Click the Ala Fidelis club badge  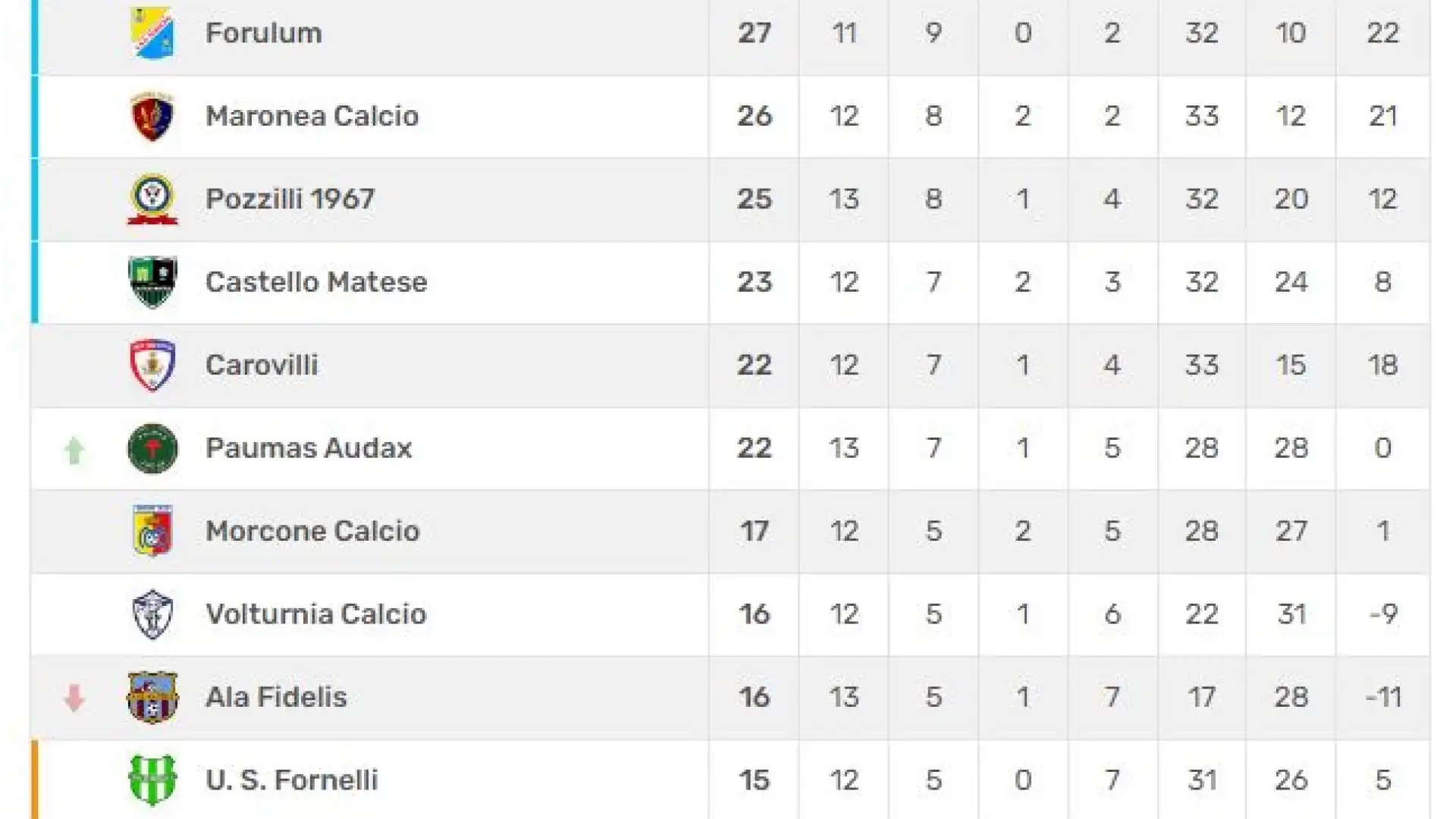click(152, 697)
